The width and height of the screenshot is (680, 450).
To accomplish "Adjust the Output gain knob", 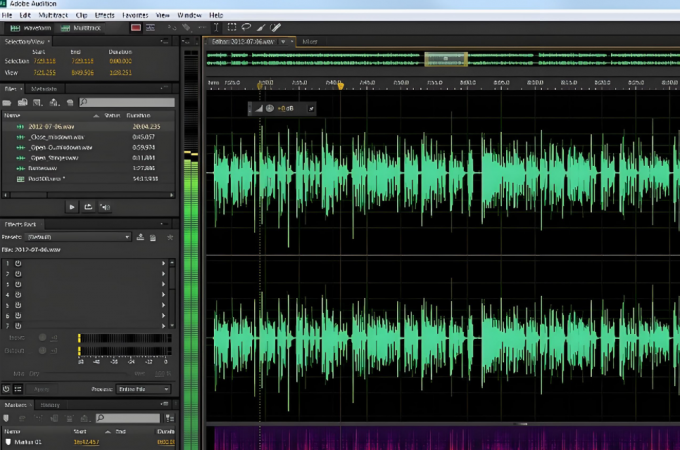I will pos(42,350).
